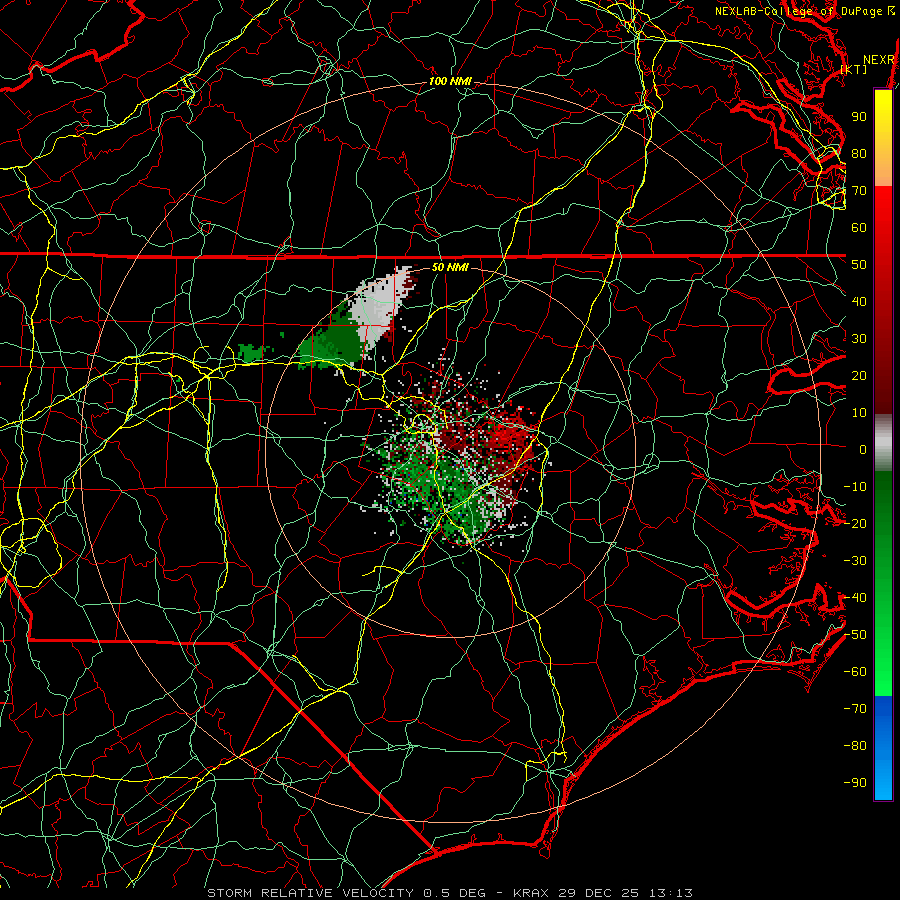Image resolution: width=900 pixels, height=900 pixels.
Task: Click the -30 value on the velocity scale
Action: click(x=855, y=561)
